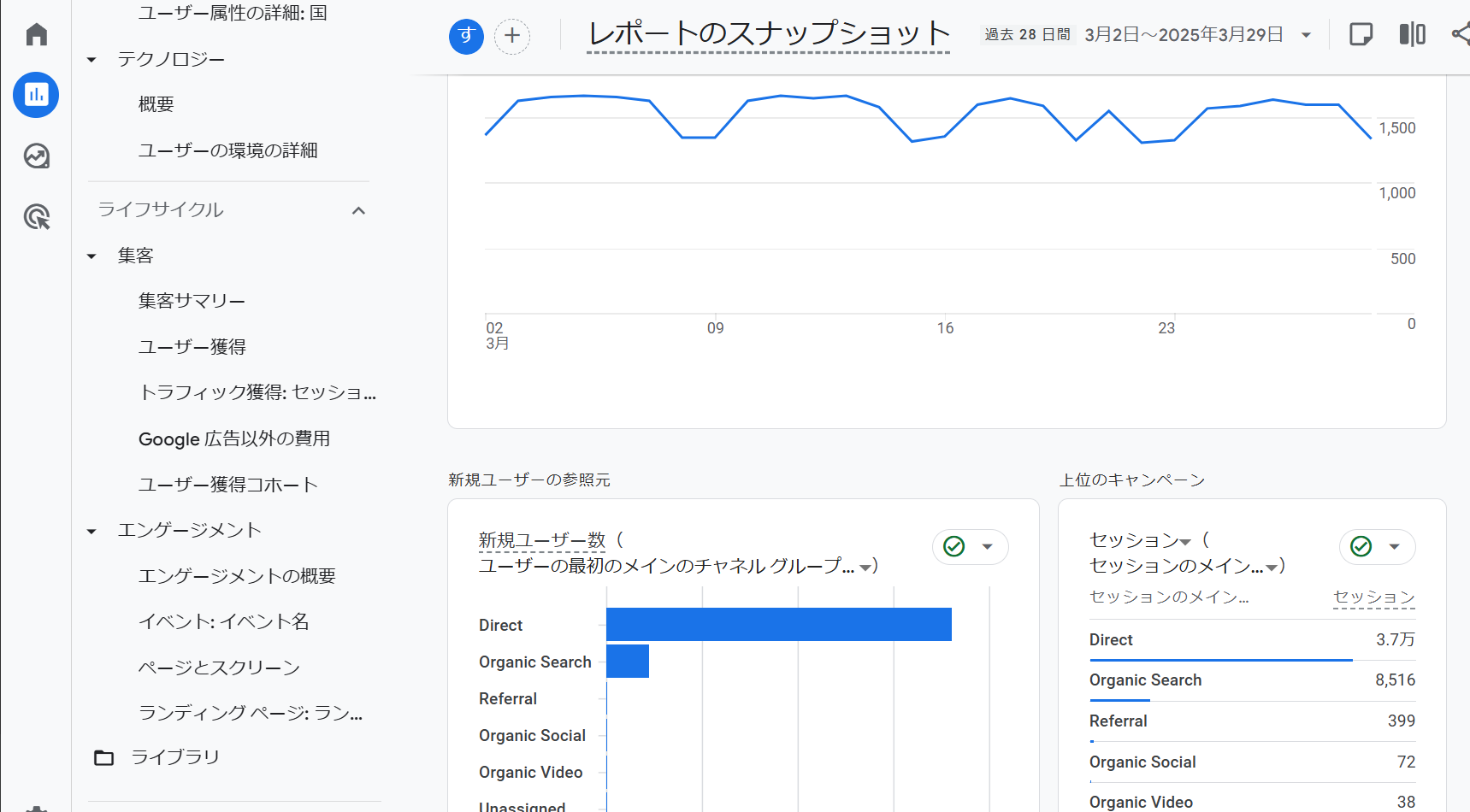Click the compare columns icon in header

pyautogui.click(x=1413, y=34)
